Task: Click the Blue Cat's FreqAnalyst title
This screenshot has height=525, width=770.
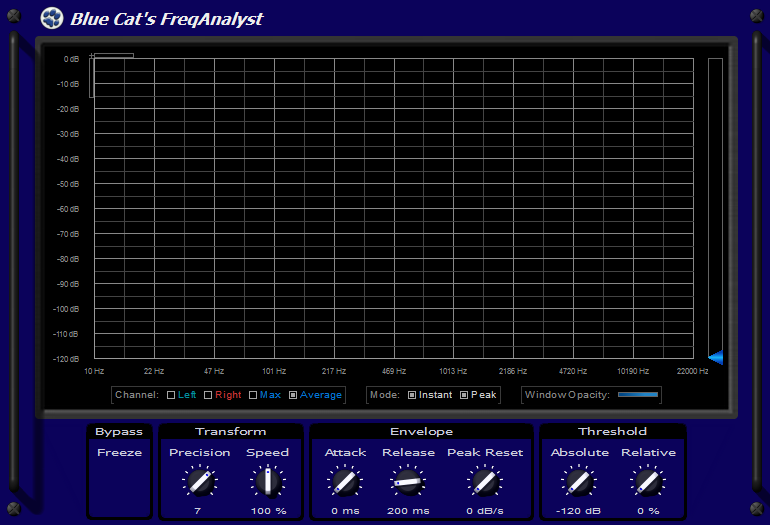Action: click(x=167, y=19)
